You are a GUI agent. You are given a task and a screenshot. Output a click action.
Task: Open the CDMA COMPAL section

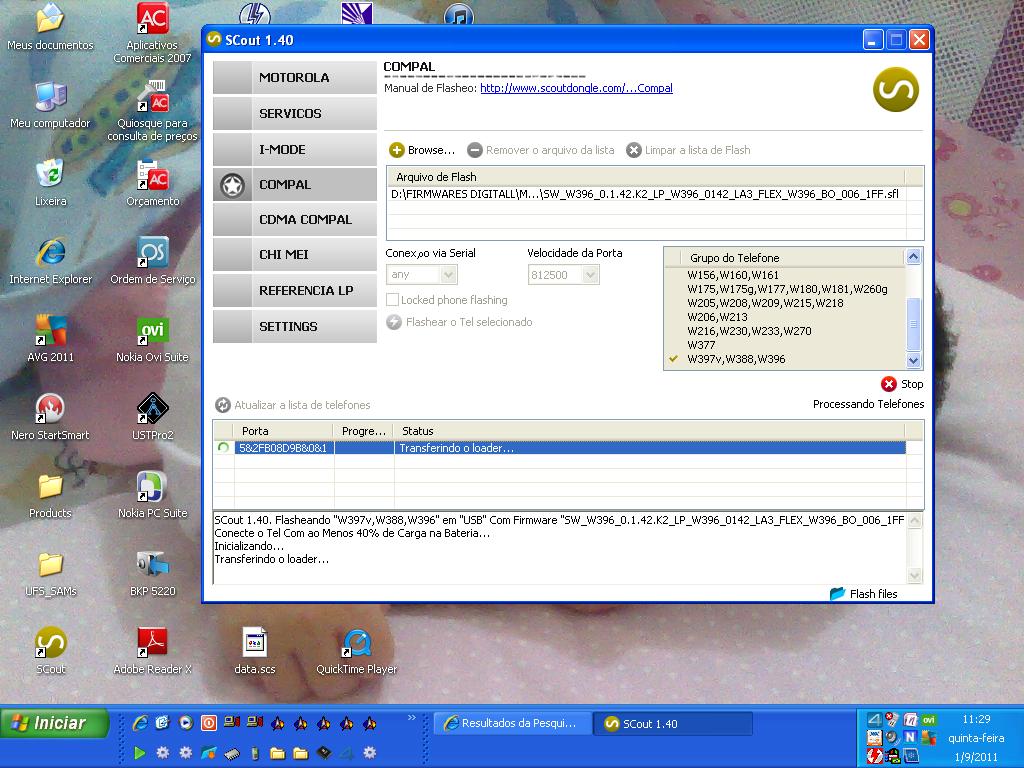pos(295,220)
